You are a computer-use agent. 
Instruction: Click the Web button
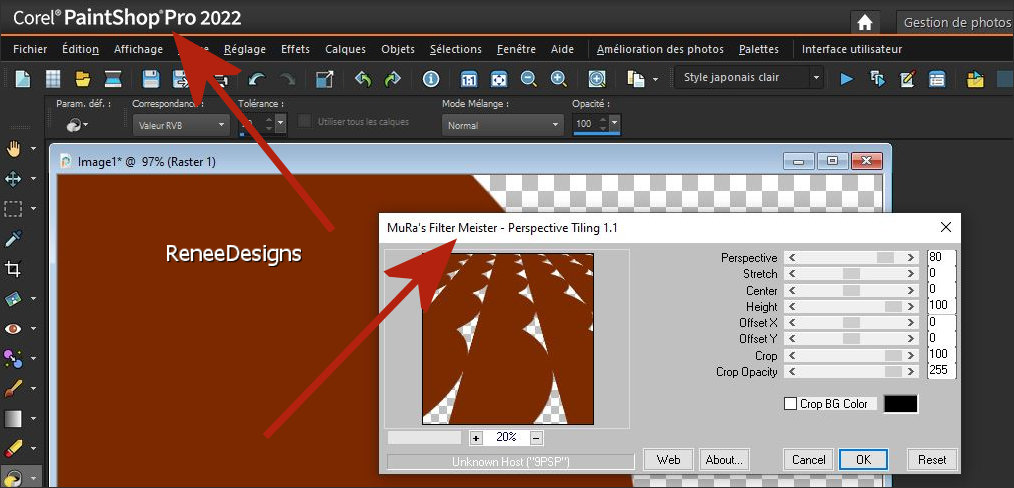[x=668, y=460]
